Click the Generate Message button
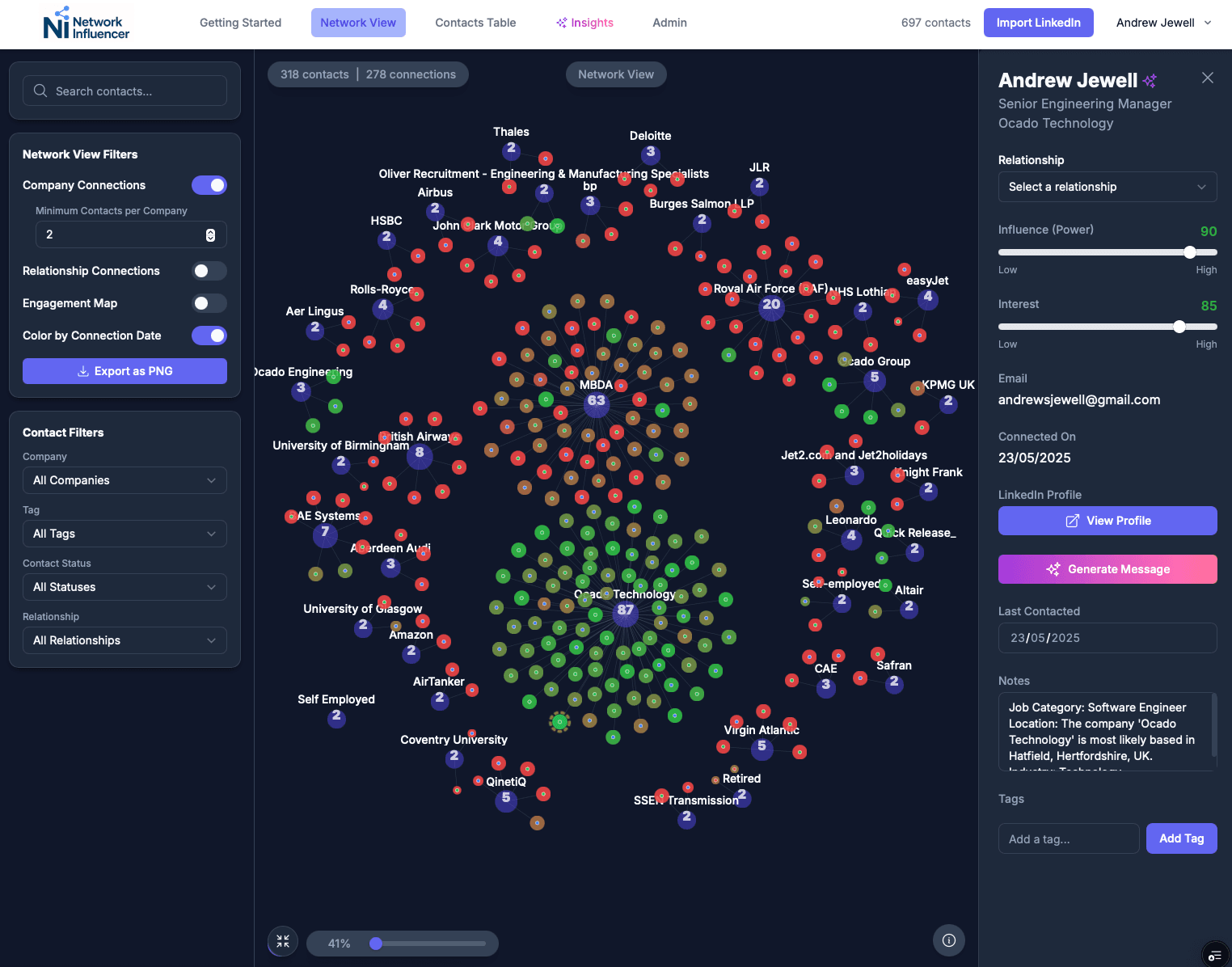 (x=1107, y=569)
